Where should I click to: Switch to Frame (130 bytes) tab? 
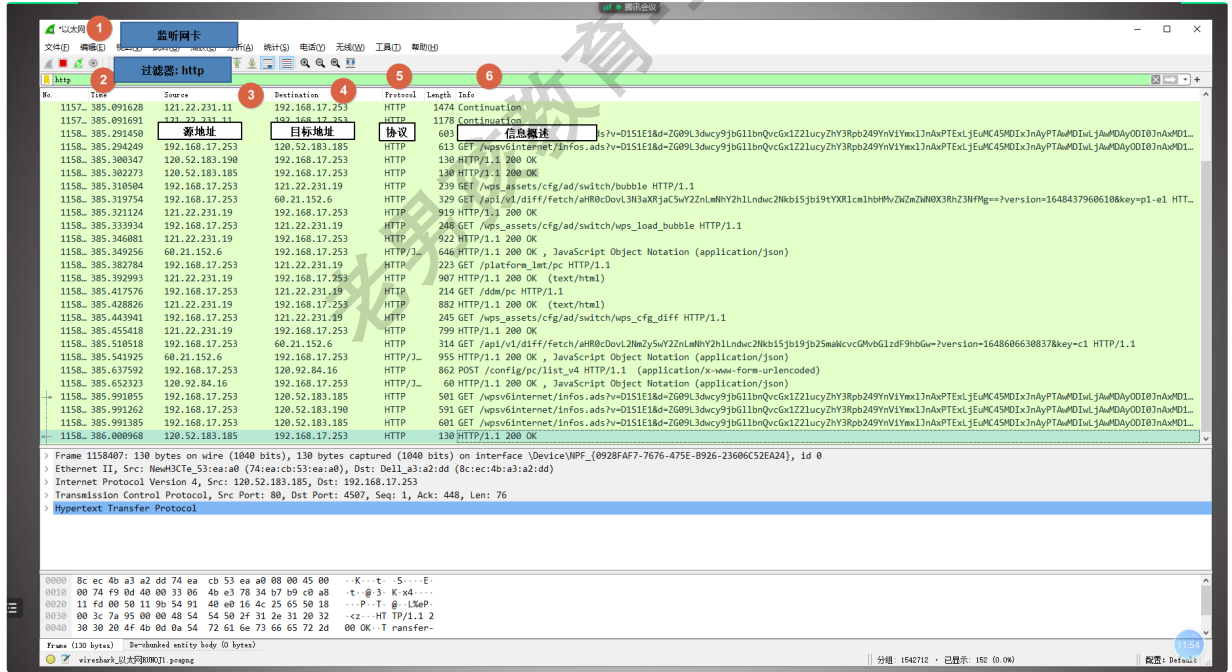click(80, 645)
